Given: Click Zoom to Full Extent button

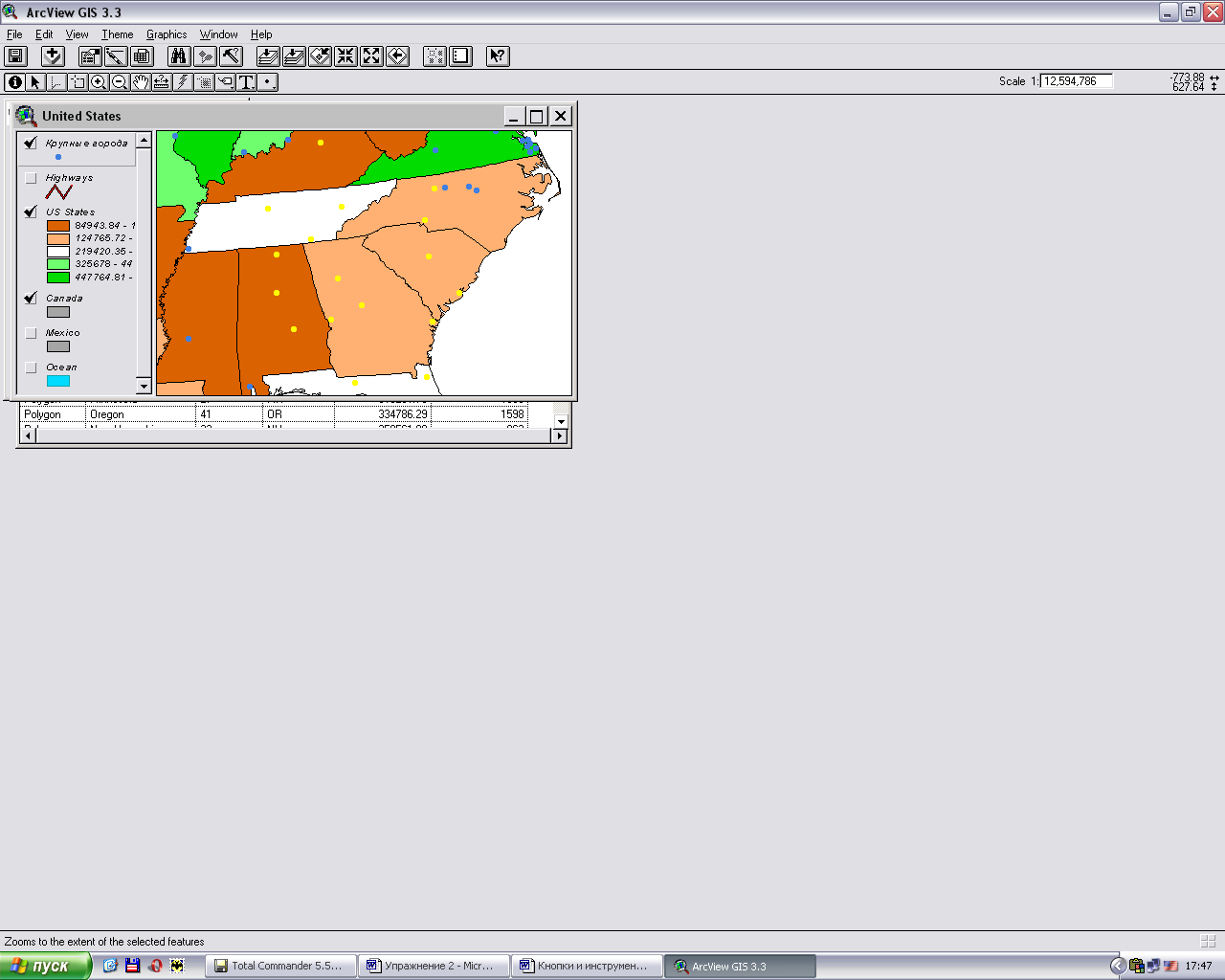Looking at the screenshot, I should coord(269,56).
